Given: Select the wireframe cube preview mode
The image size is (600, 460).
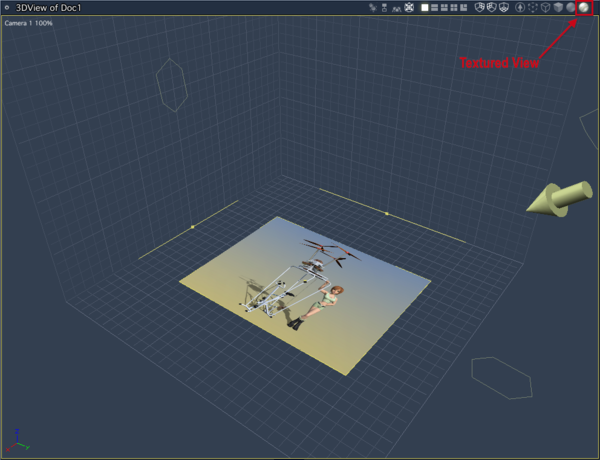Looking at the screenshot, I should click(x=545, y=7).
